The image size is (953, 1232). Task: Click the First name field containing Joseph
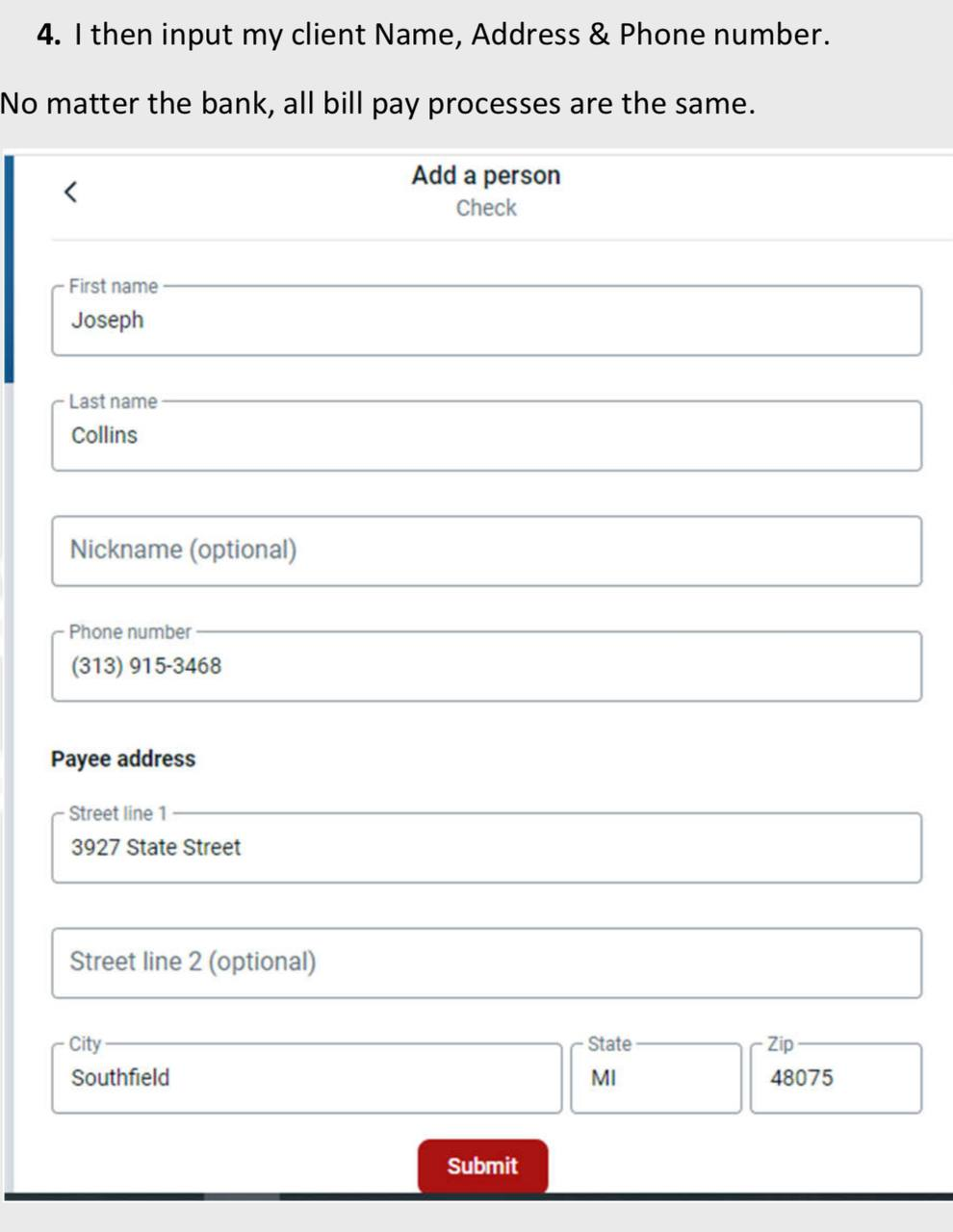pyautogui.click(x=486, y=321)
